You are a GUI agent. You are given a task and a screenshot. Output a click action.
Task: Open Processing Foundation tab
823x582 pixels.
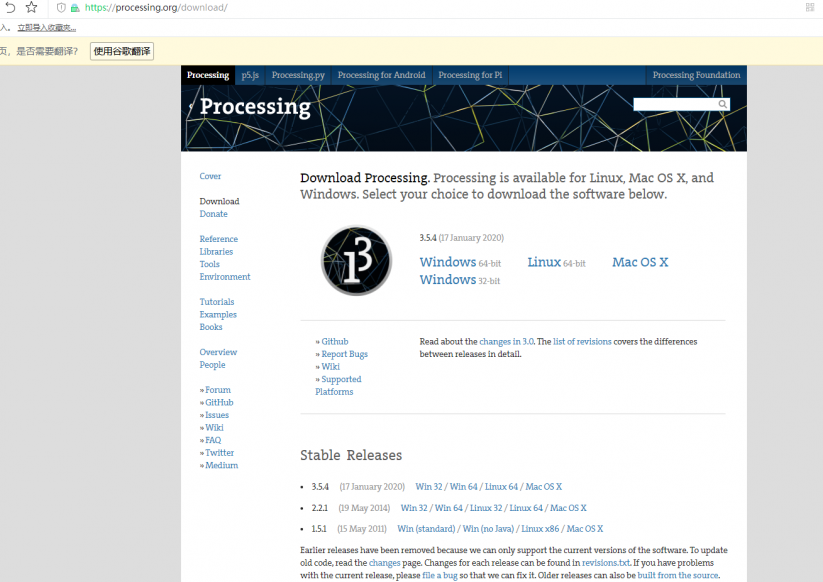[x=697, y=75]
